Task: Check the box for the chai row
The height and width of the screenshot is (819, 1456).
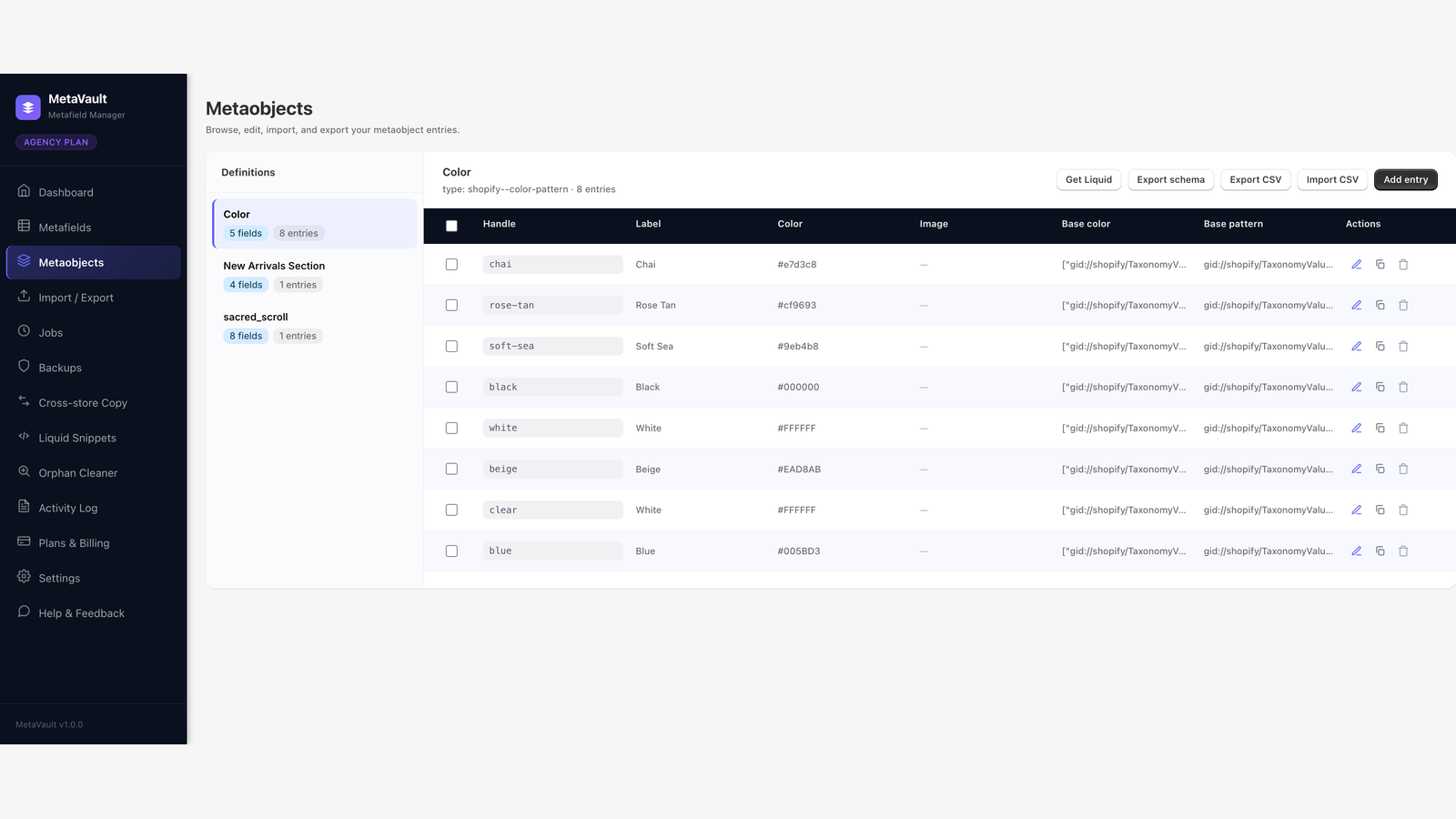Action: [x=451, y=265]
